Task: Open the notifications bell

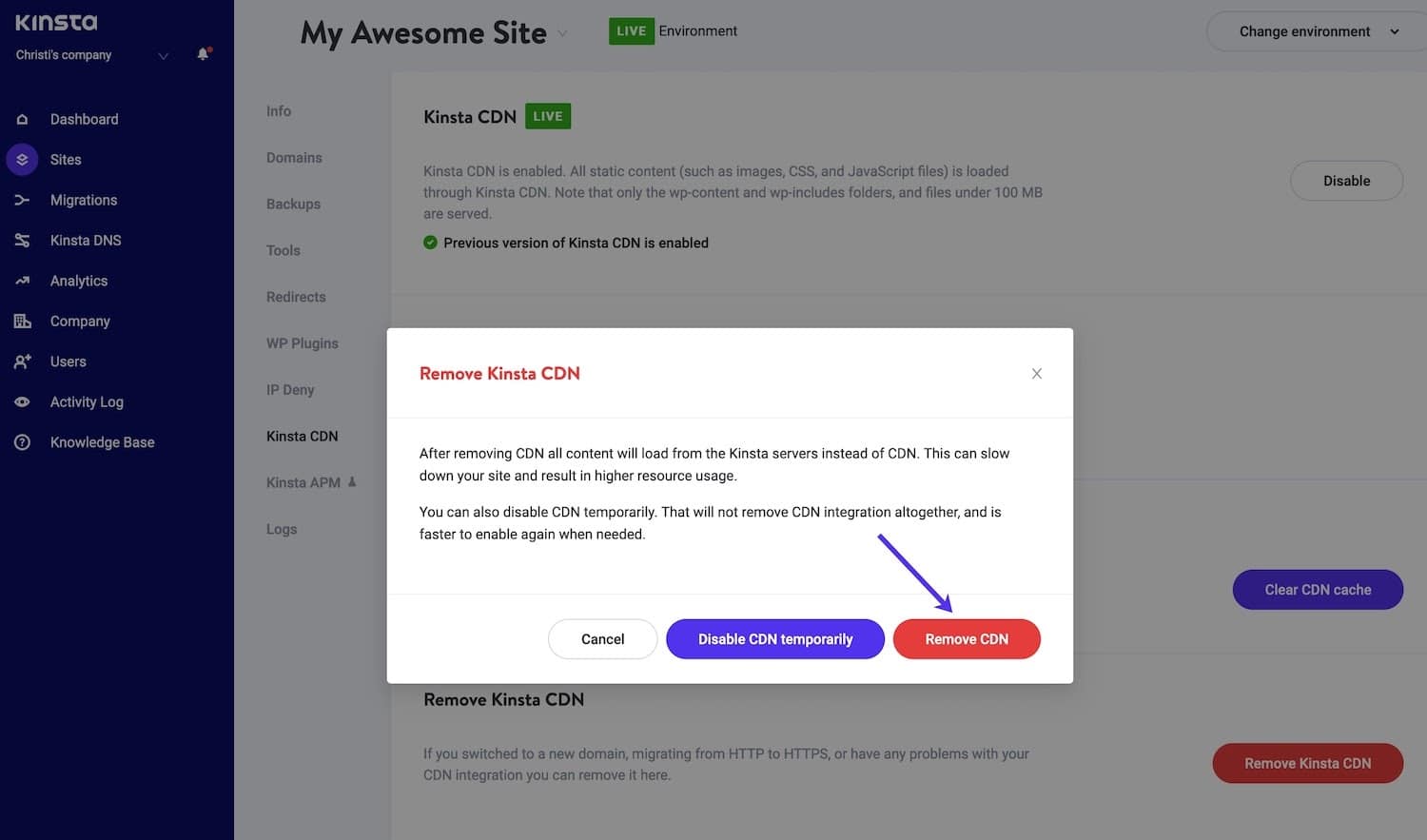Action: 203,54
